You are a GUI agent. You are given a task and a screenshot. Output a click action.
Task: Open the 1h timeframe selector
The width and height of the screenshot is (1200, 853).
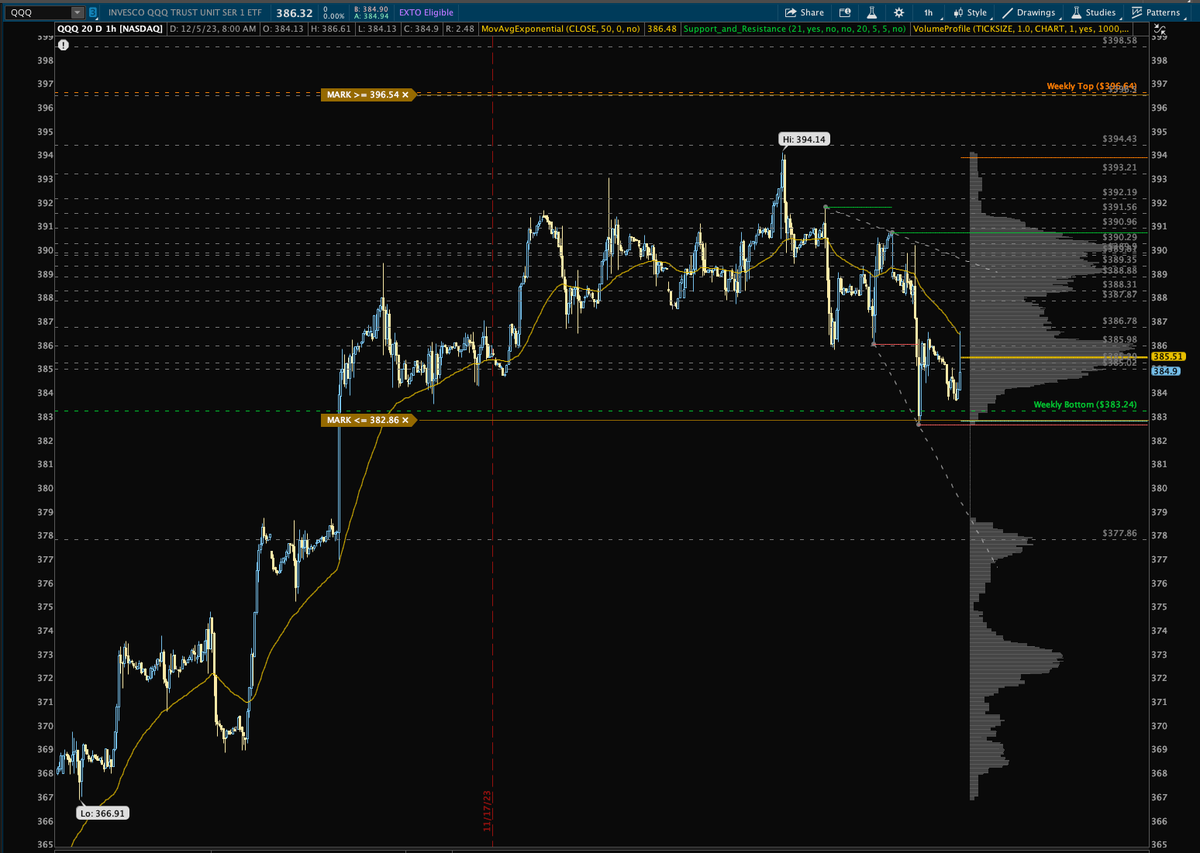[928, 12]
